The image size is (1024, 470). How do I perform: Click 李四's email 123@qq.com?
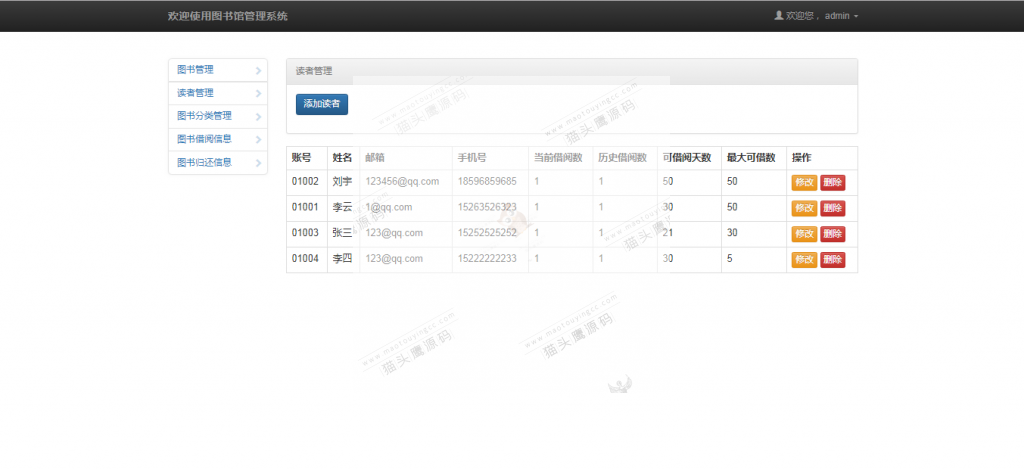pos(394,258)
